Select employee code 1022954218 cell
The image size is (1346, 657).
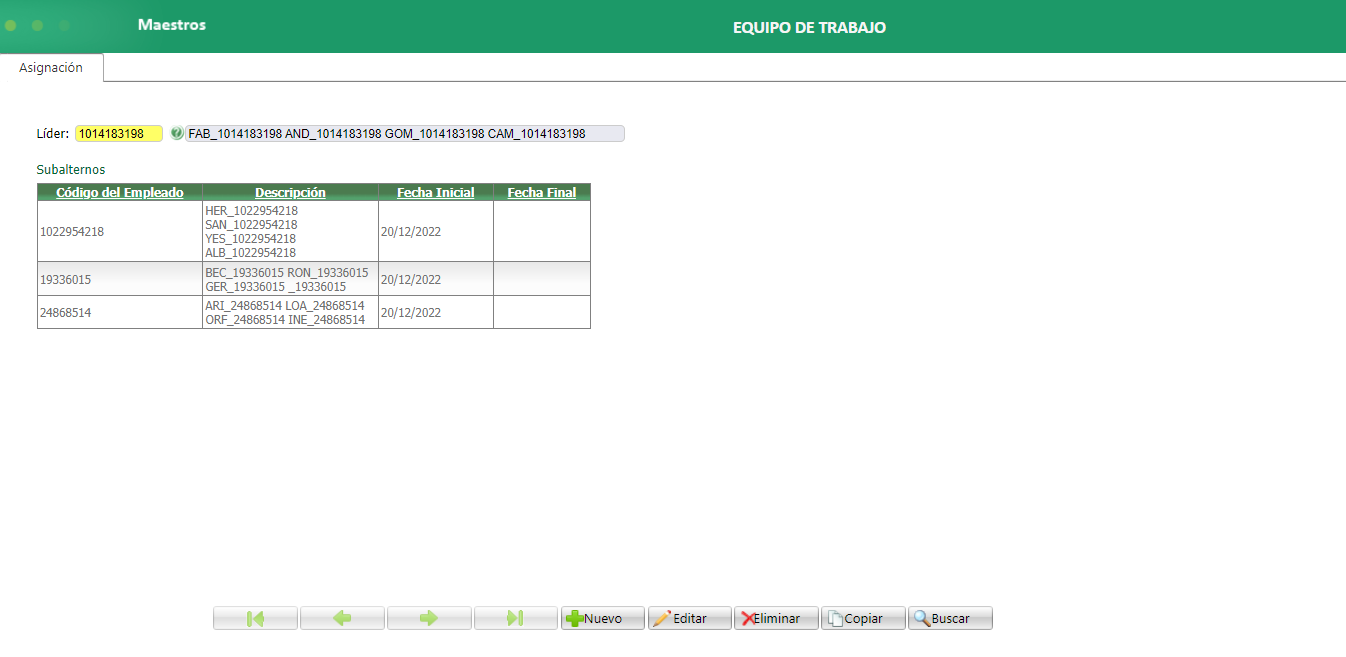click(120, 231)
